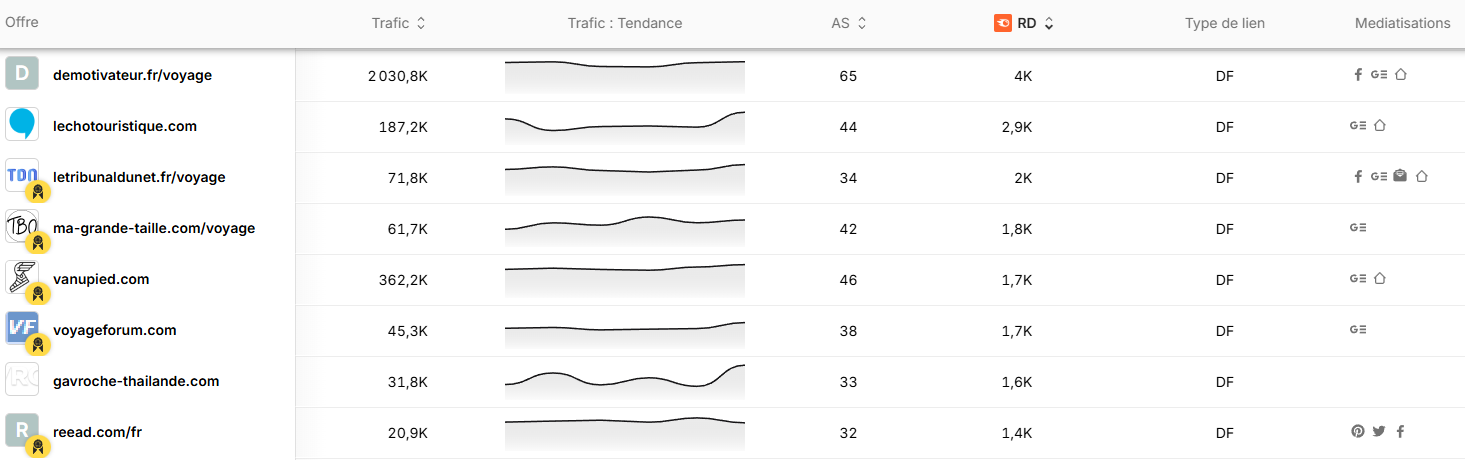Click the newsletter envelope icon for letribunaldunet.fr/voyage

point(1400,176)
